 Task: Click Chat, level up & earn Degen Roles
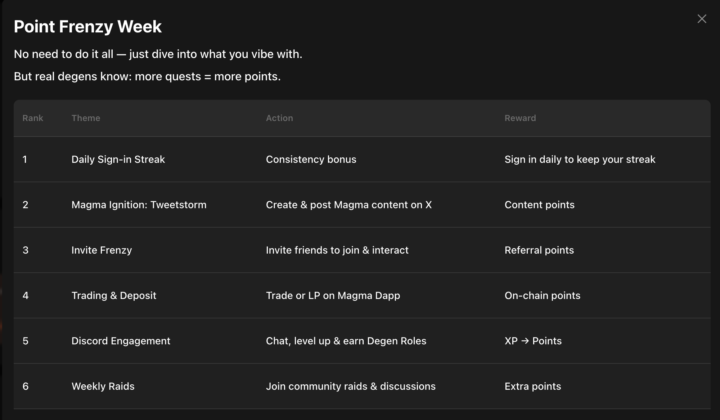pyautogui.click(x=346, y=341)
